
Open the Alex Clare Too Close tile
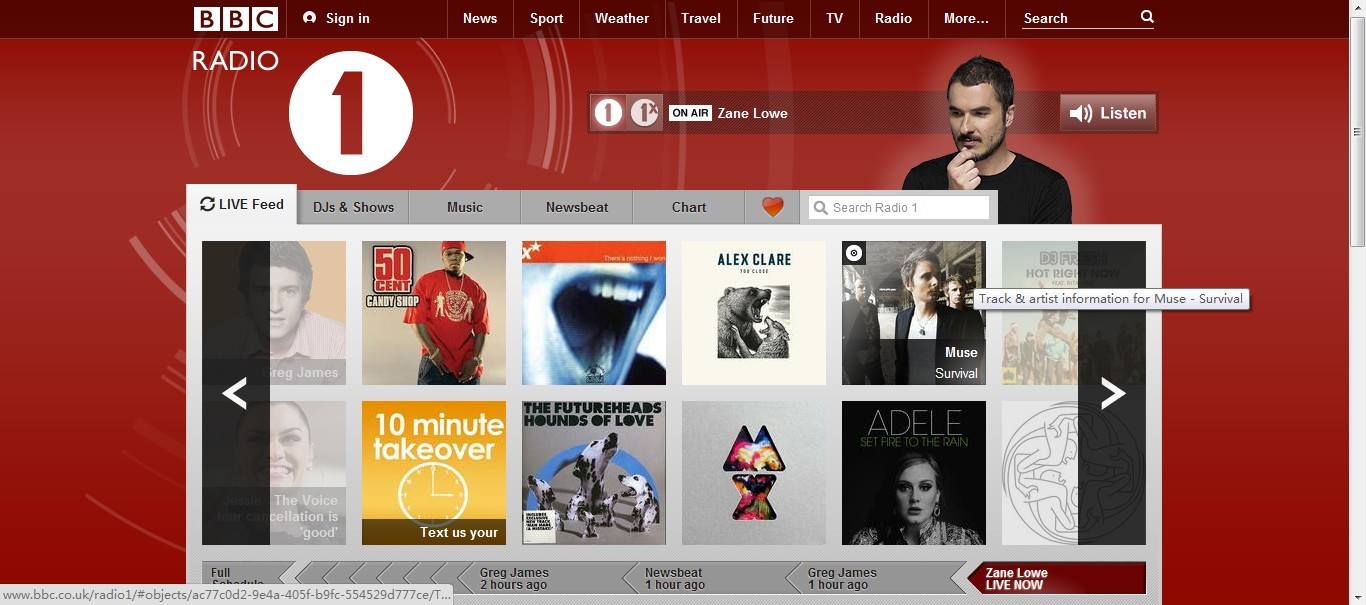pos(754,313)
